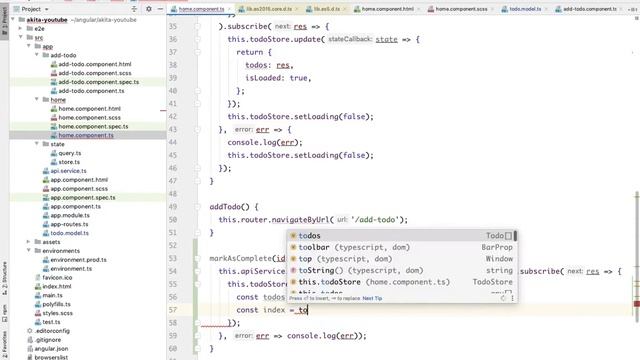Close the todo.model.ts tab

click(x=546, y=9)
